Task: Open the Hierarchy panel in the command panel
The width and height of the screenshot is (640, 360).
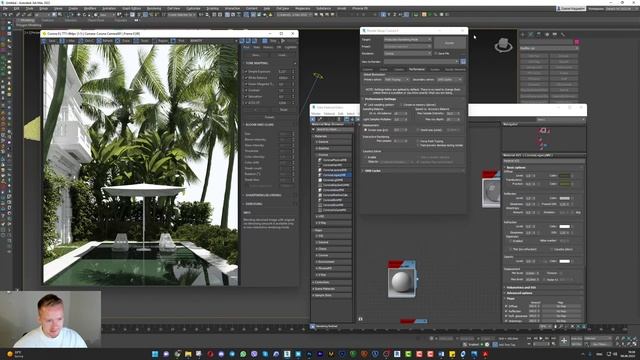Action: tap(539, 34)
